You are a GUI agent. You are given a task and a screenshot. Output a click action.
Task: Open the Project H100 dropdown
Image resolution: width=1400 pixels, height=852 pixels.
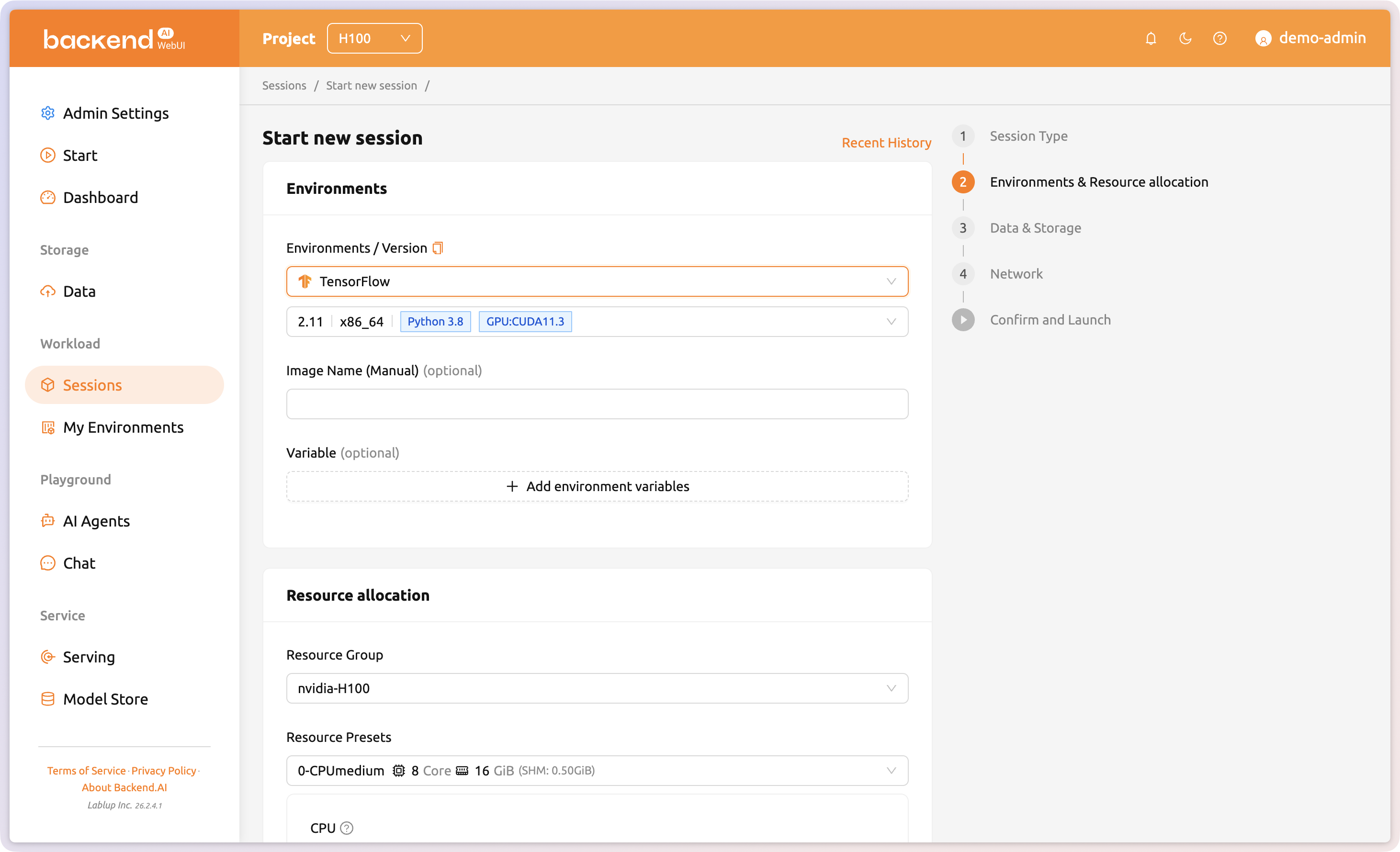tap(374, 38)
